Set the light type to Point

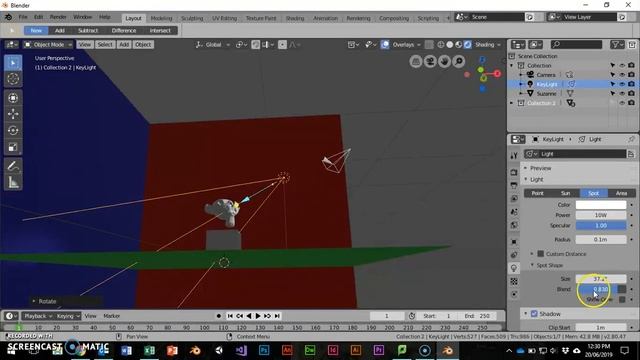tap(538, 193)
